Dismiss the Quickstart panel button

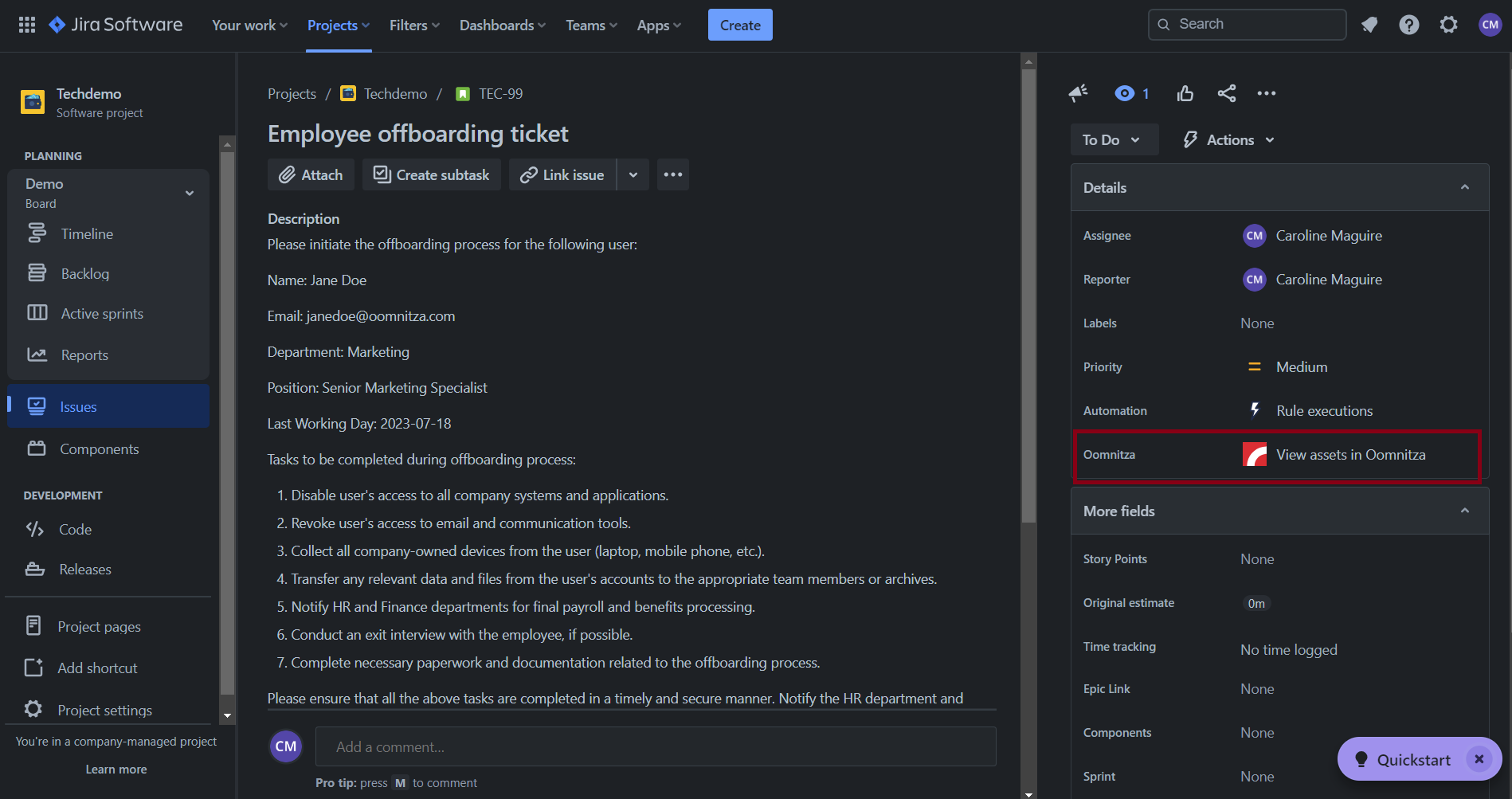tap(1479, 759)
